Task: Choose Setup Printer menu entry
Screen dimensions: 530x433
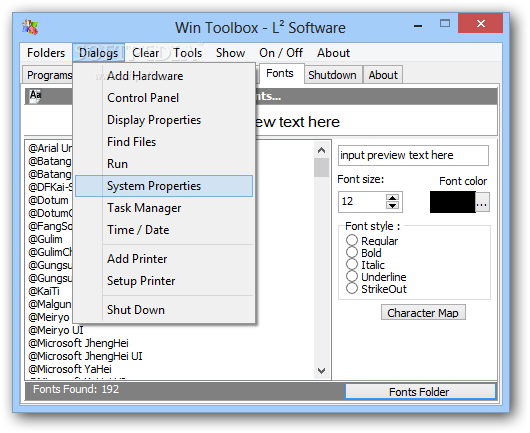Action: point(164,281)
